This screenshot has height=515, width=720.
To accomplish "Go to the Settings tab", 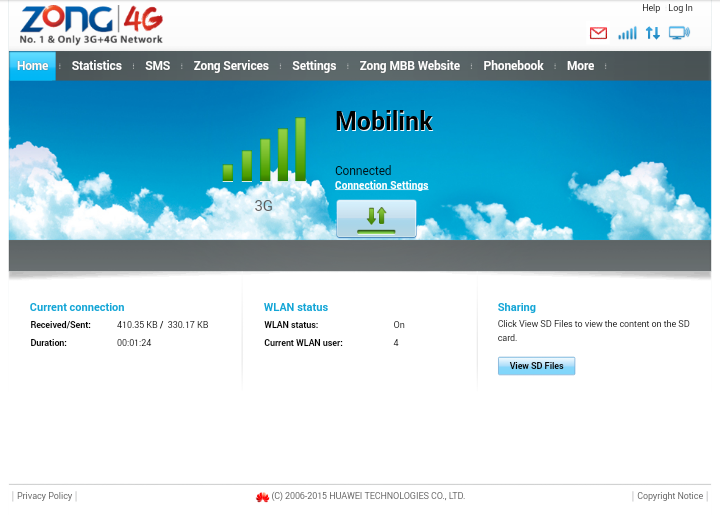I will tap(314, 66).
